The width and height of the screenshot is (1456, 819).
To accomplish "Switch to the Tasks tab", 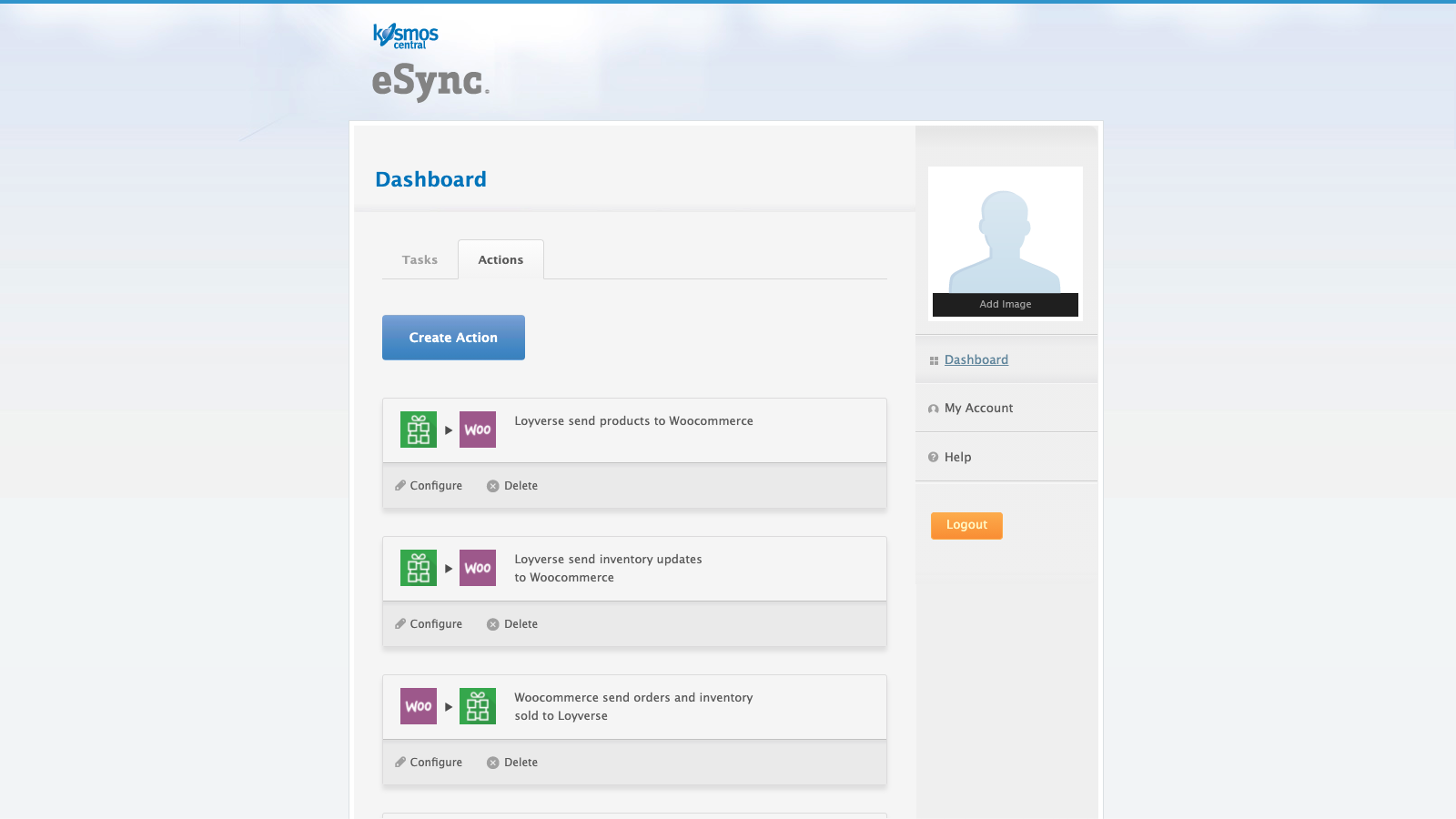I will coord(420,259).
